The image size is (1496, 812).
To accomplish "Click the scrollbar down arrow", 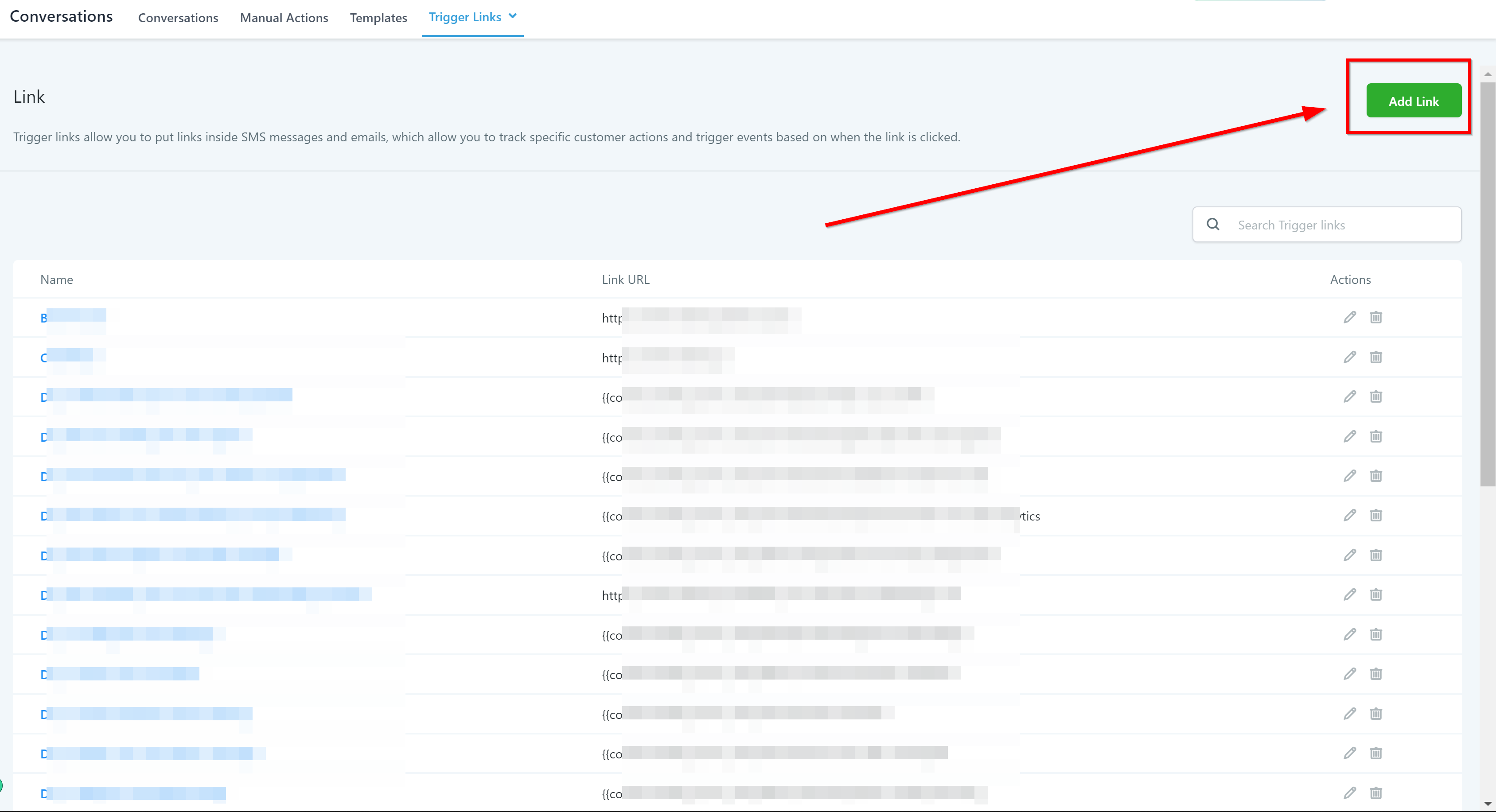I will tap(1487, 804).
